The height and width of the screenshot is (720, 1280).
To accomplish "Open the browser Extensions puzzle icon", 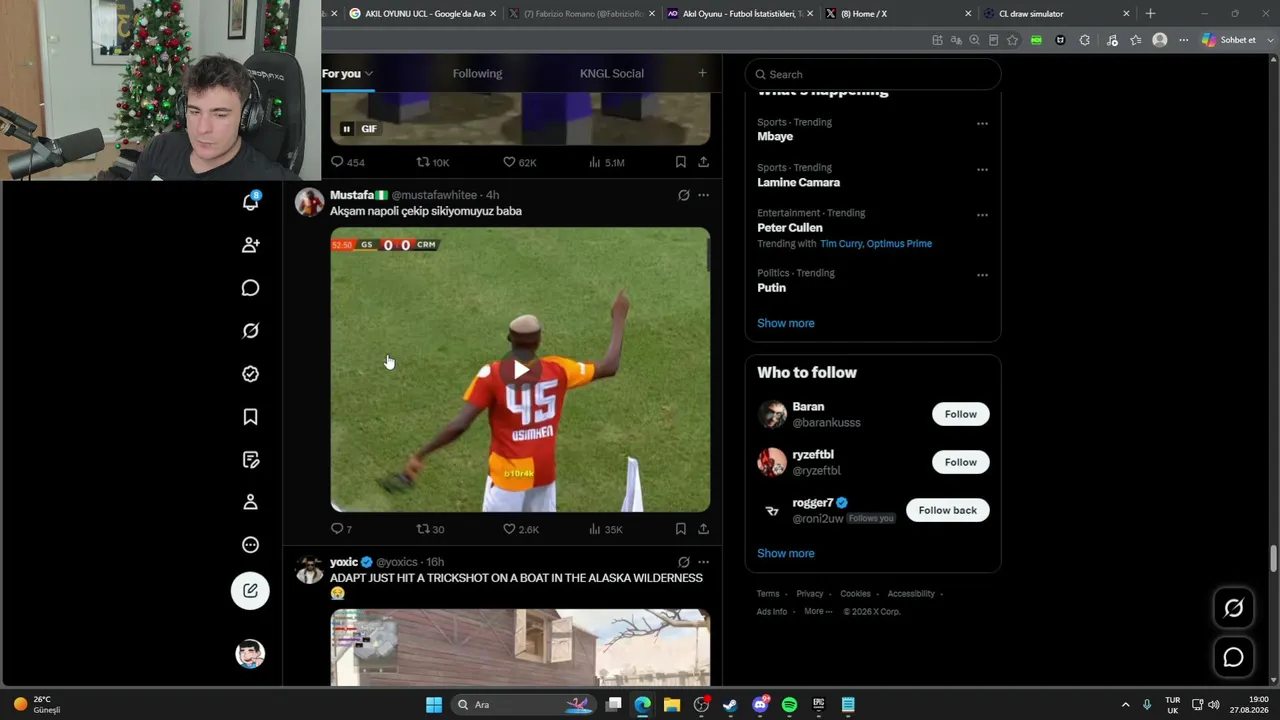I will [1084, 40].
